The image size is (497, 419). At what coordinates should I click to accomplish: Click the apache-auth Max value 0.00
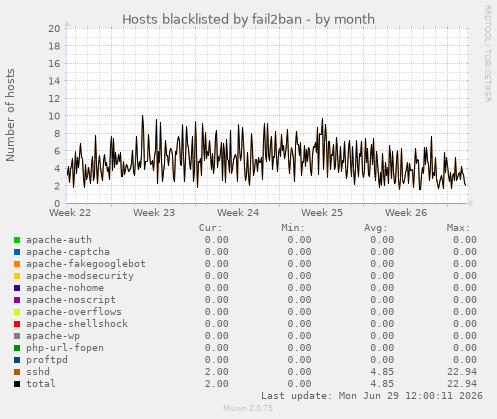(465, 240)
